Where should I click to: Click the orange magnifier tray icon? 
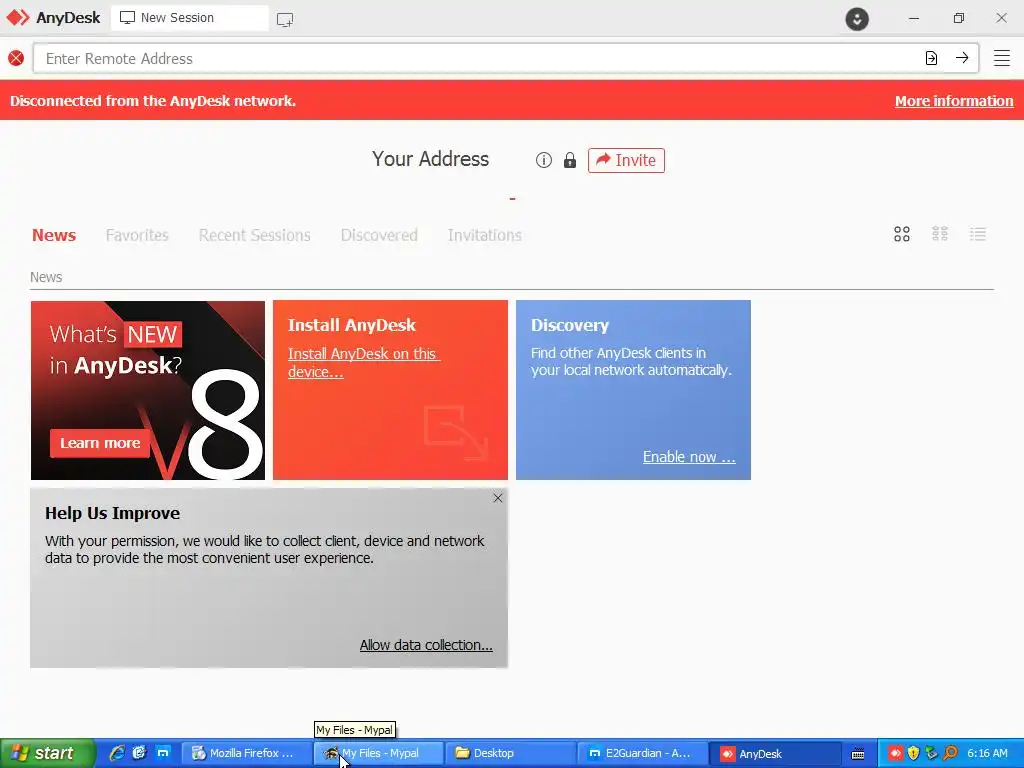(950, 754)
